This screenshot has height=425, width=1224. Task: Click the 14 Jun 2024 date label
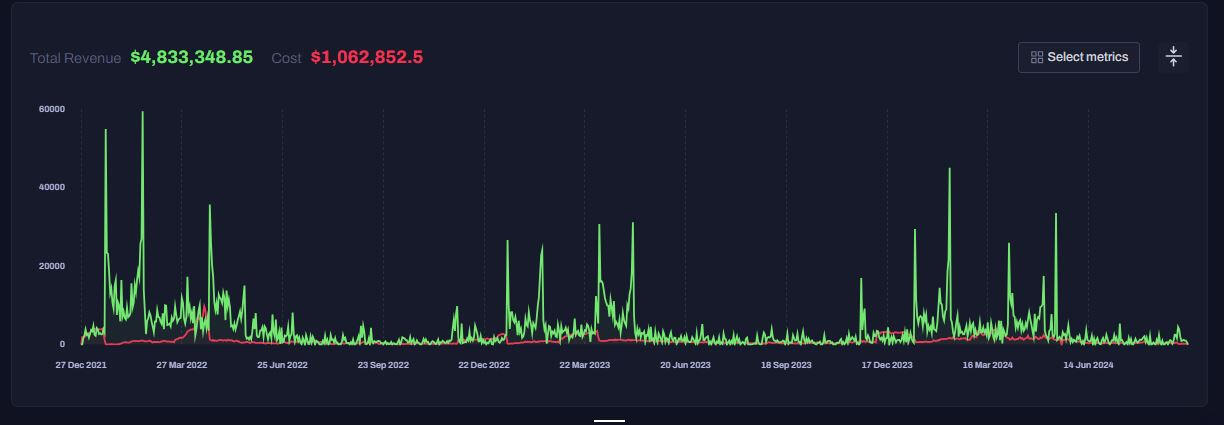pos(1088,365)
